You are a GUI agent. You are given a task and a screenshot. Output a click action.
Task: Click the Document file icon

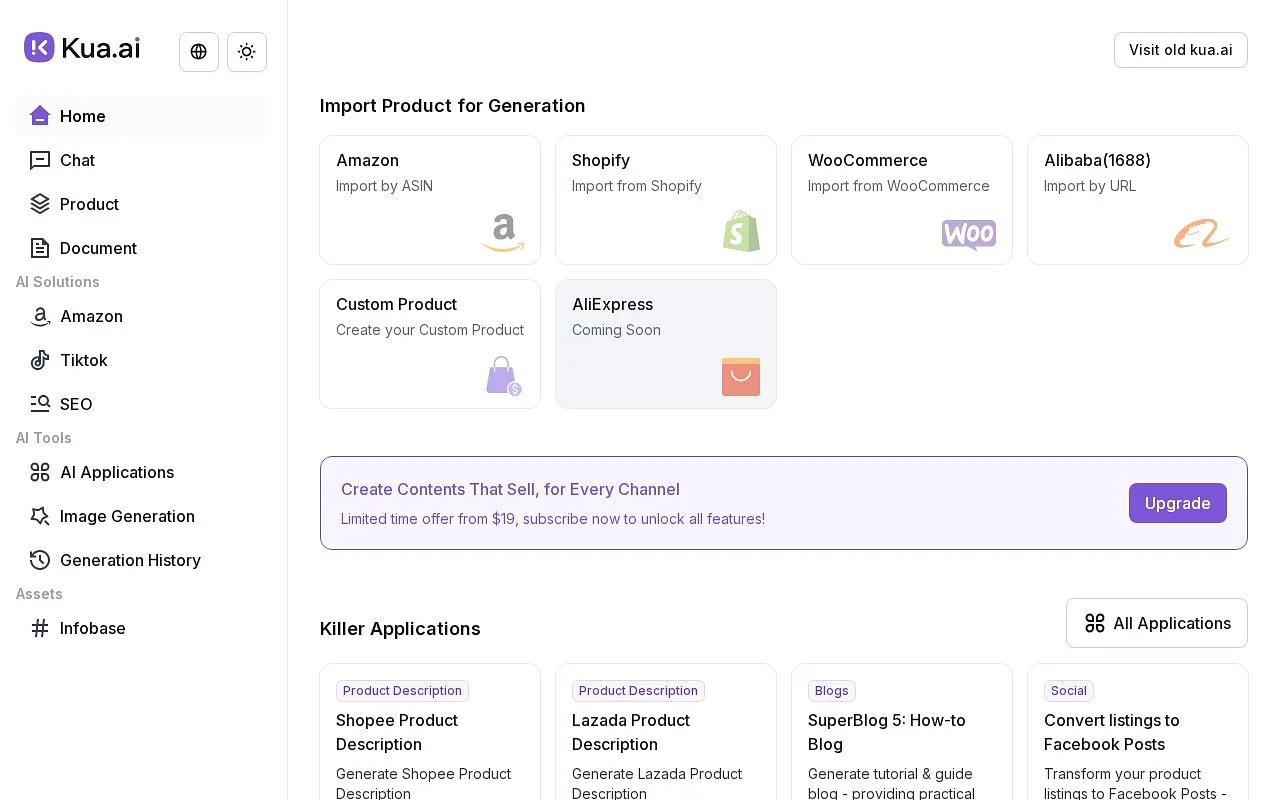40,248
